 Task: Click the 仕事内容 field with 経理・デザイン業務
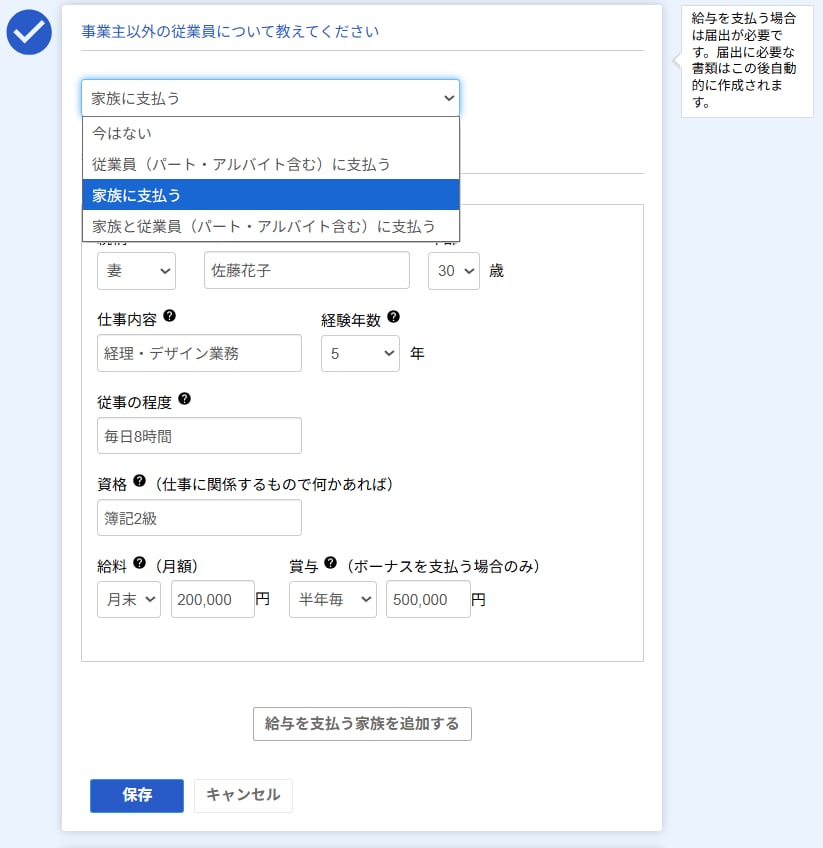200,353
